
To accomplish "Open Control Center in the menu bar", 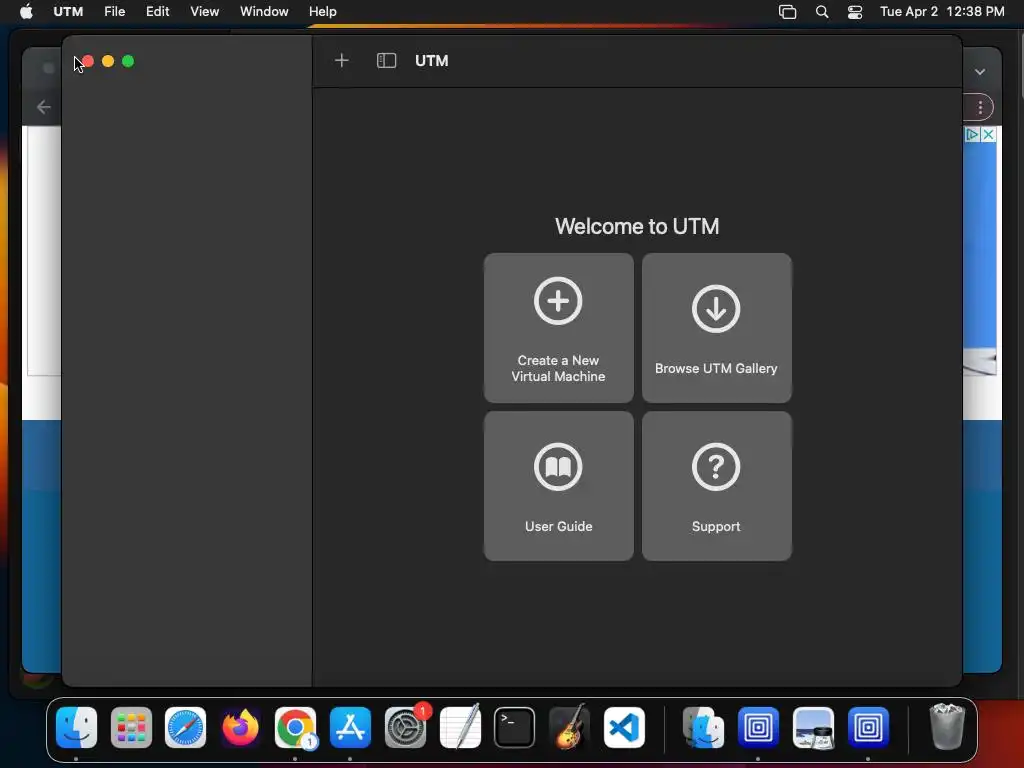I will tap(855, 12).
